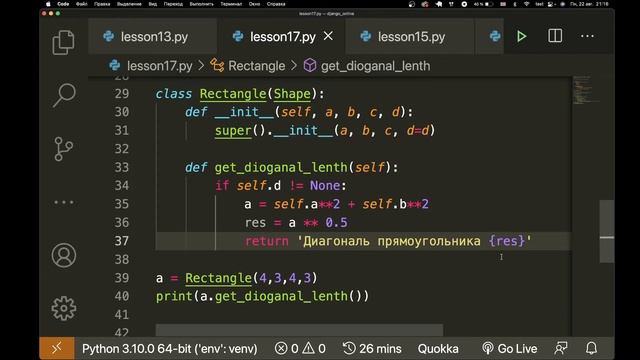
Task: Click '{res}' placeholder in return string
Action: pyautogui.click(x=507, y=241)
